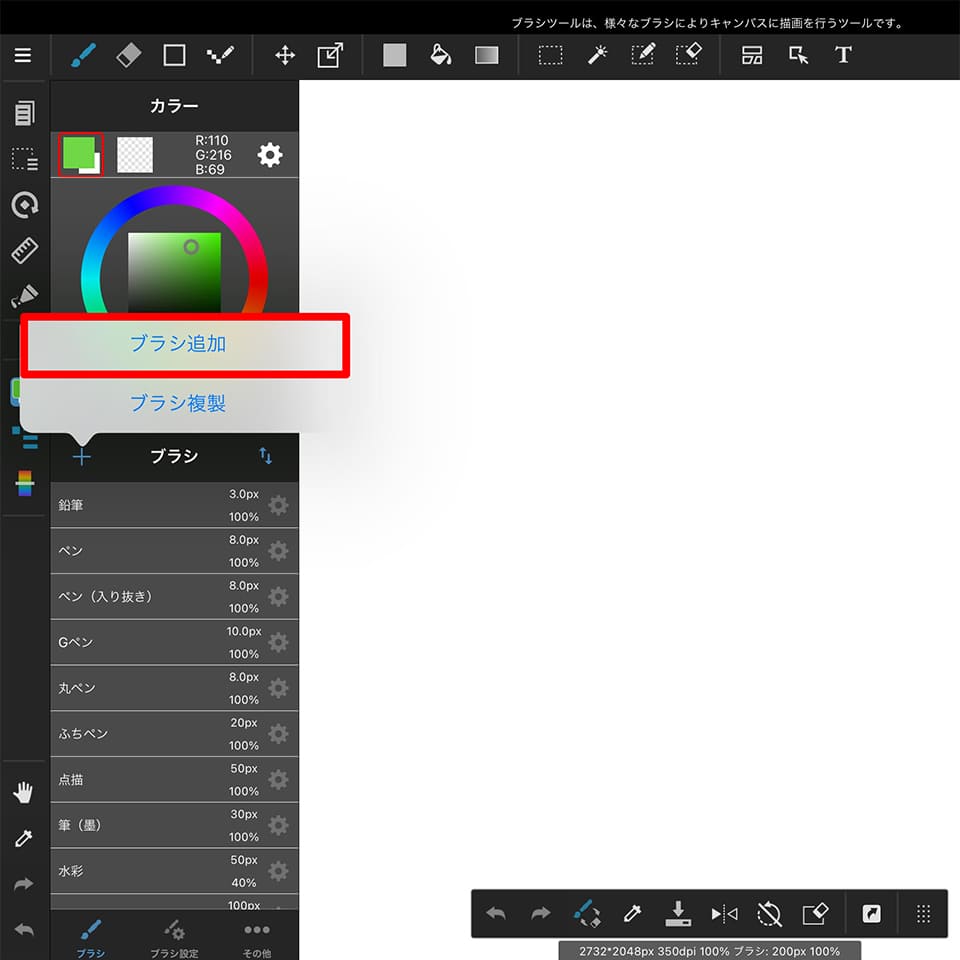
Task: Select the 筆（墨） brush
Action: tap(174, 825)
